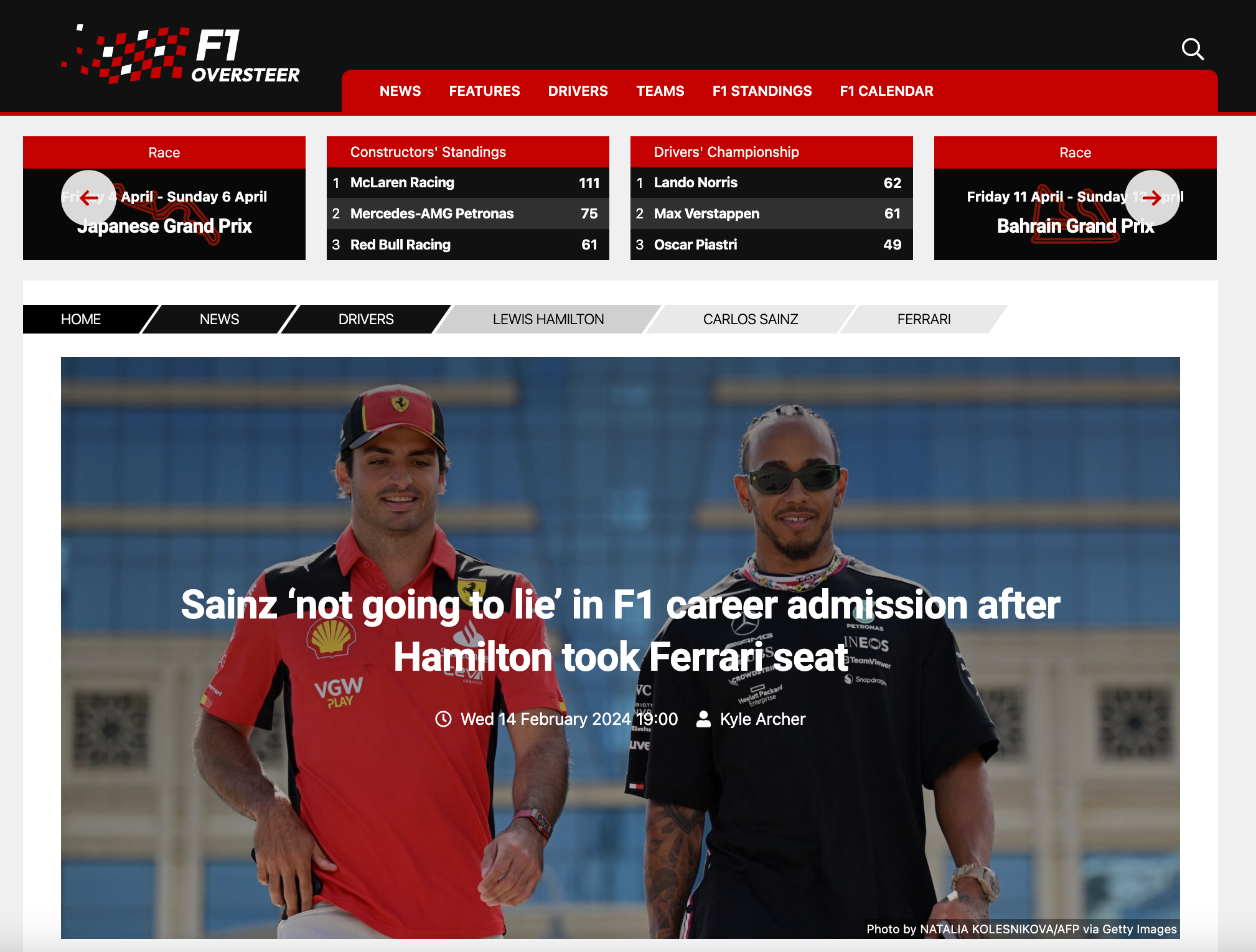Open the FEATURES menu item

[x=484, y=91]
